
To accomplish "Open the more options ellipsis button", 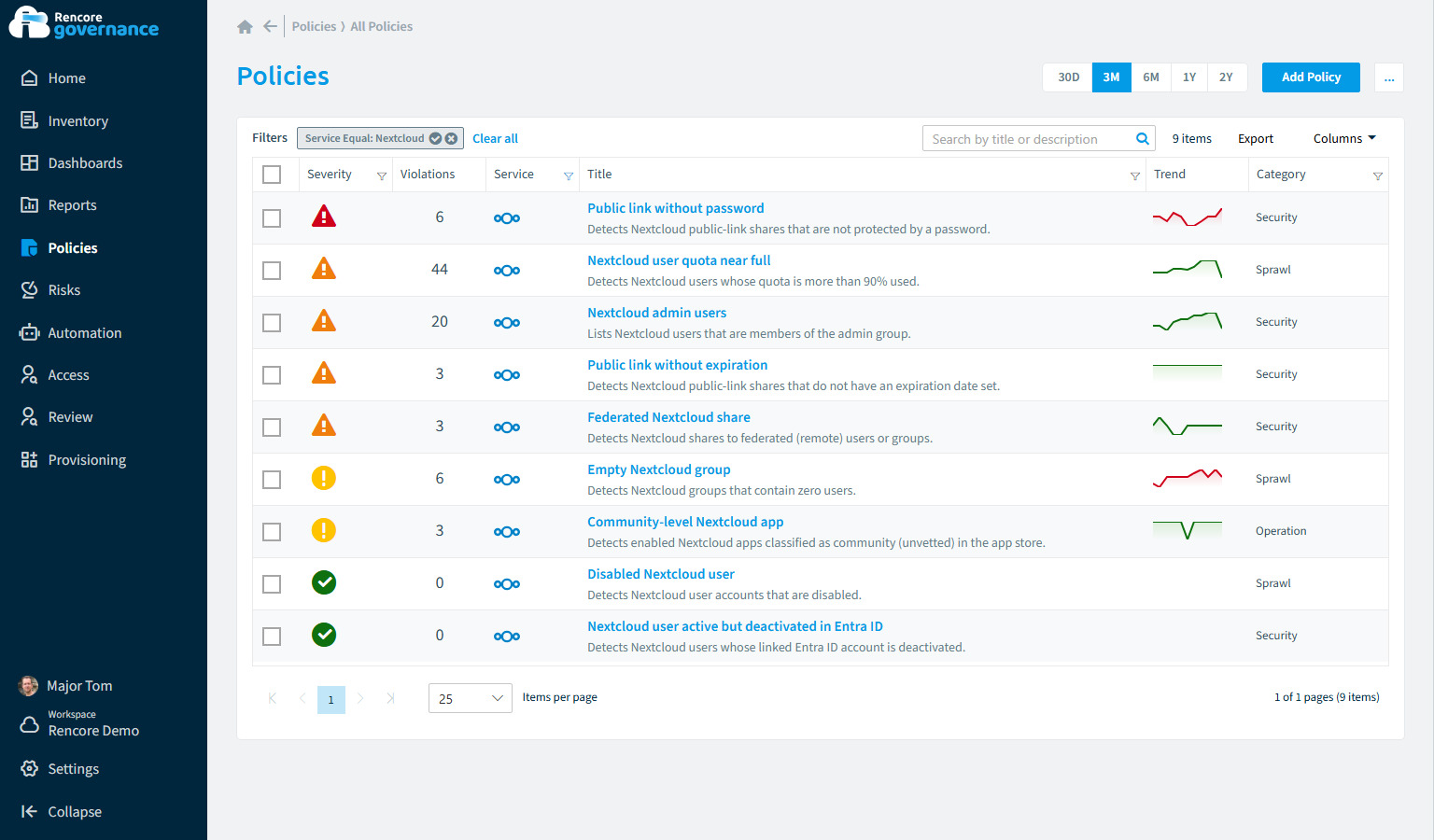I will click(1389, 77).
